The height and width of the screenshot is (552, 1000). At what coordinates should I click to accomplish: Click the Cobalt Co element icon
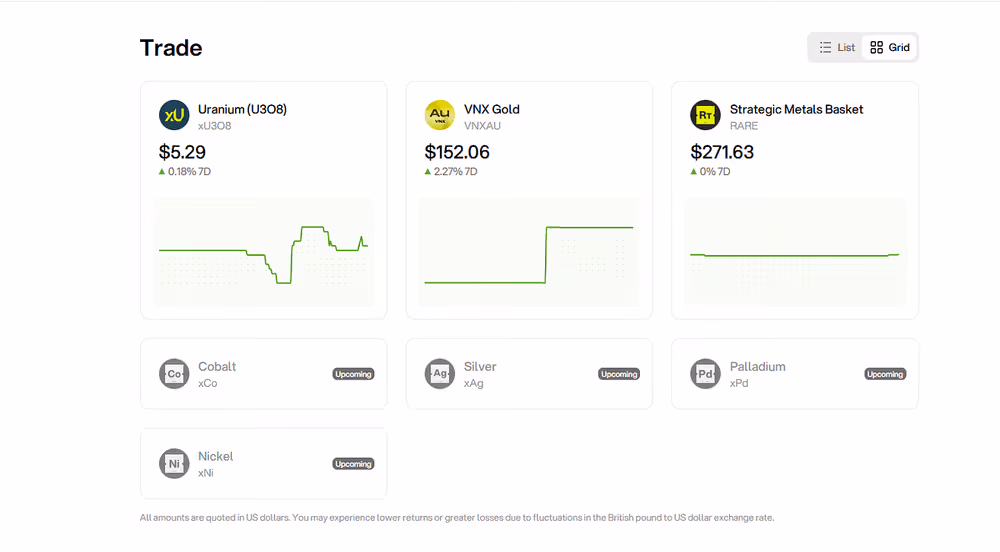tap(174, 374)
